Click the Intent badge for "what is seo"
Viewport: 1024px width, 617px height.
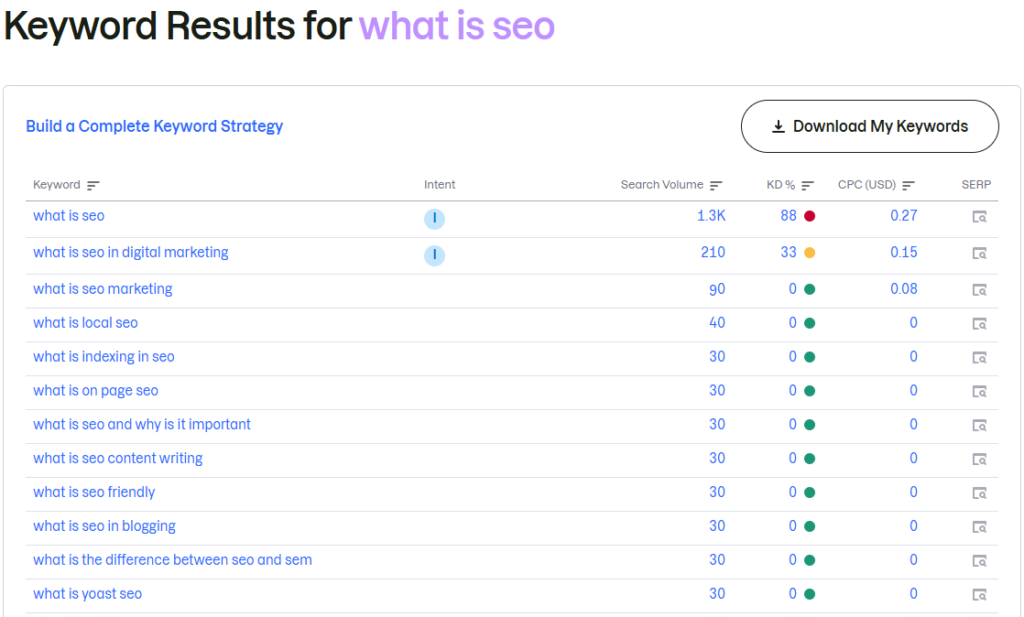point(434,217)
